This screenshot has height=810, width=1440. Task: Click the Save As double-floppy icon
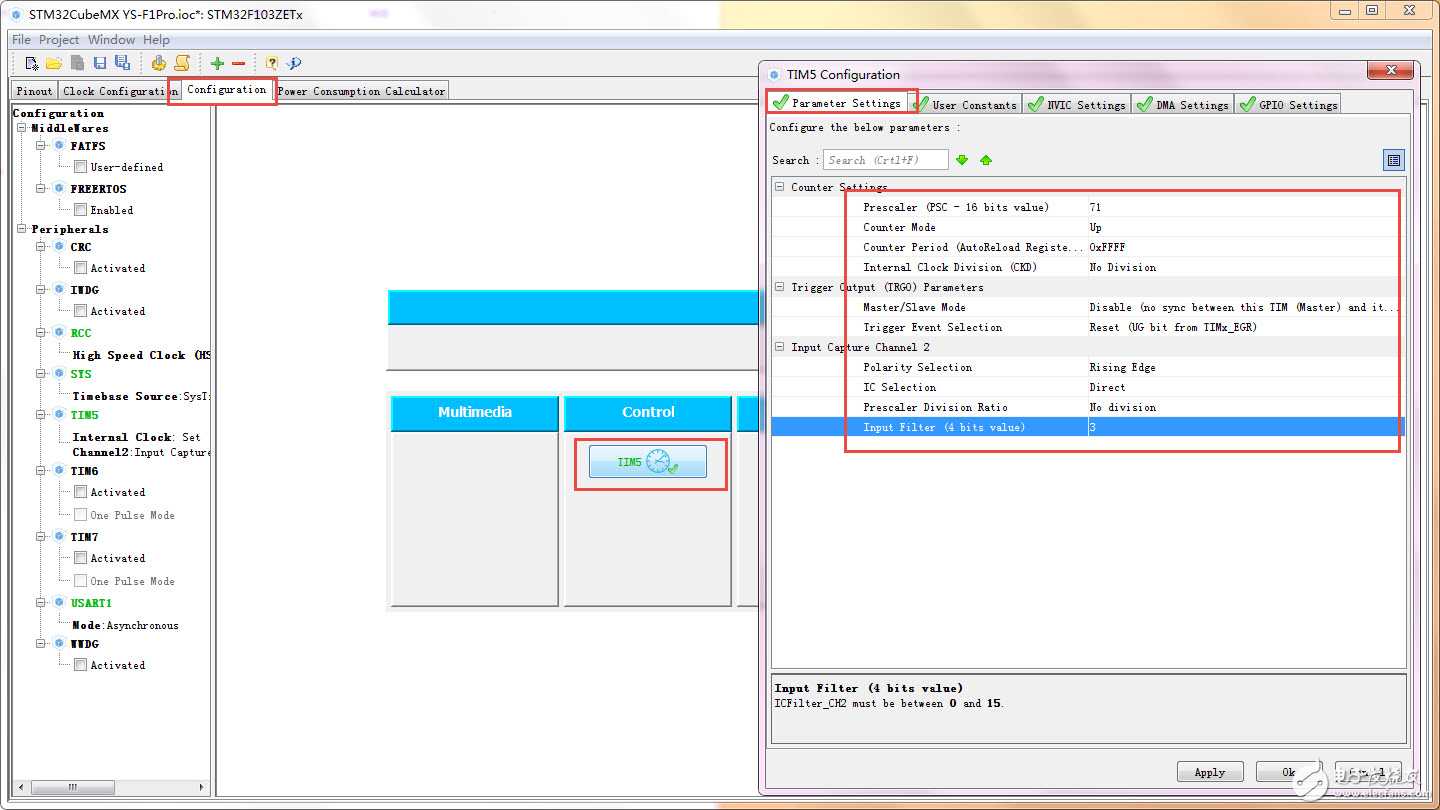tap(122, 63)
